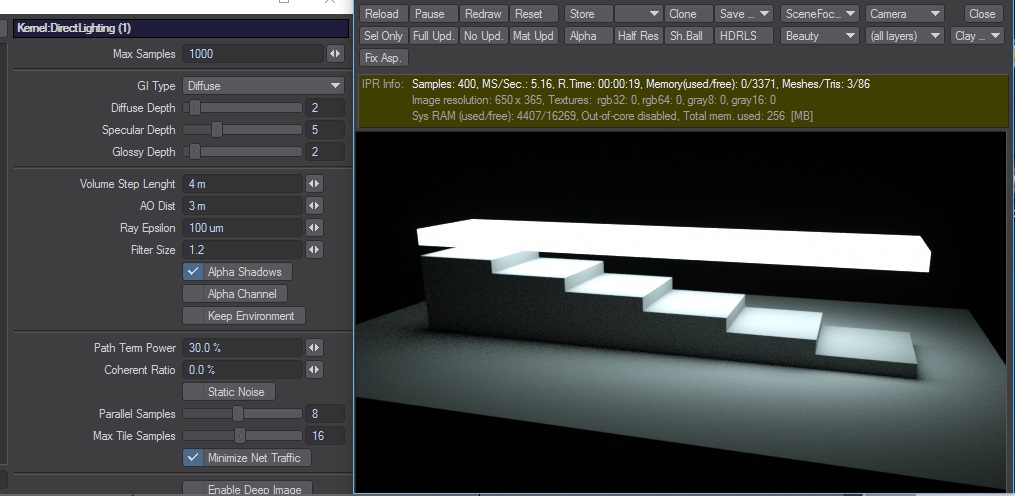Click the rendered staircase preview image
Screen dimensions: 1015x496
[x=683, y=311]
